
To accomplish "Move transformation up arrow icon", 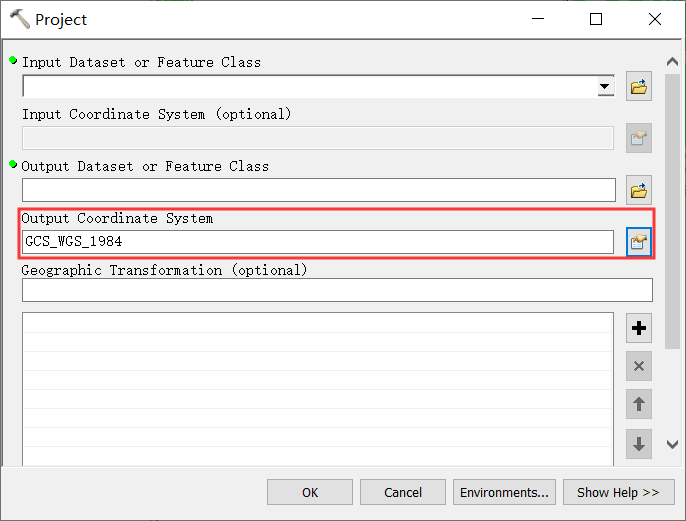I will pos(639,404).
